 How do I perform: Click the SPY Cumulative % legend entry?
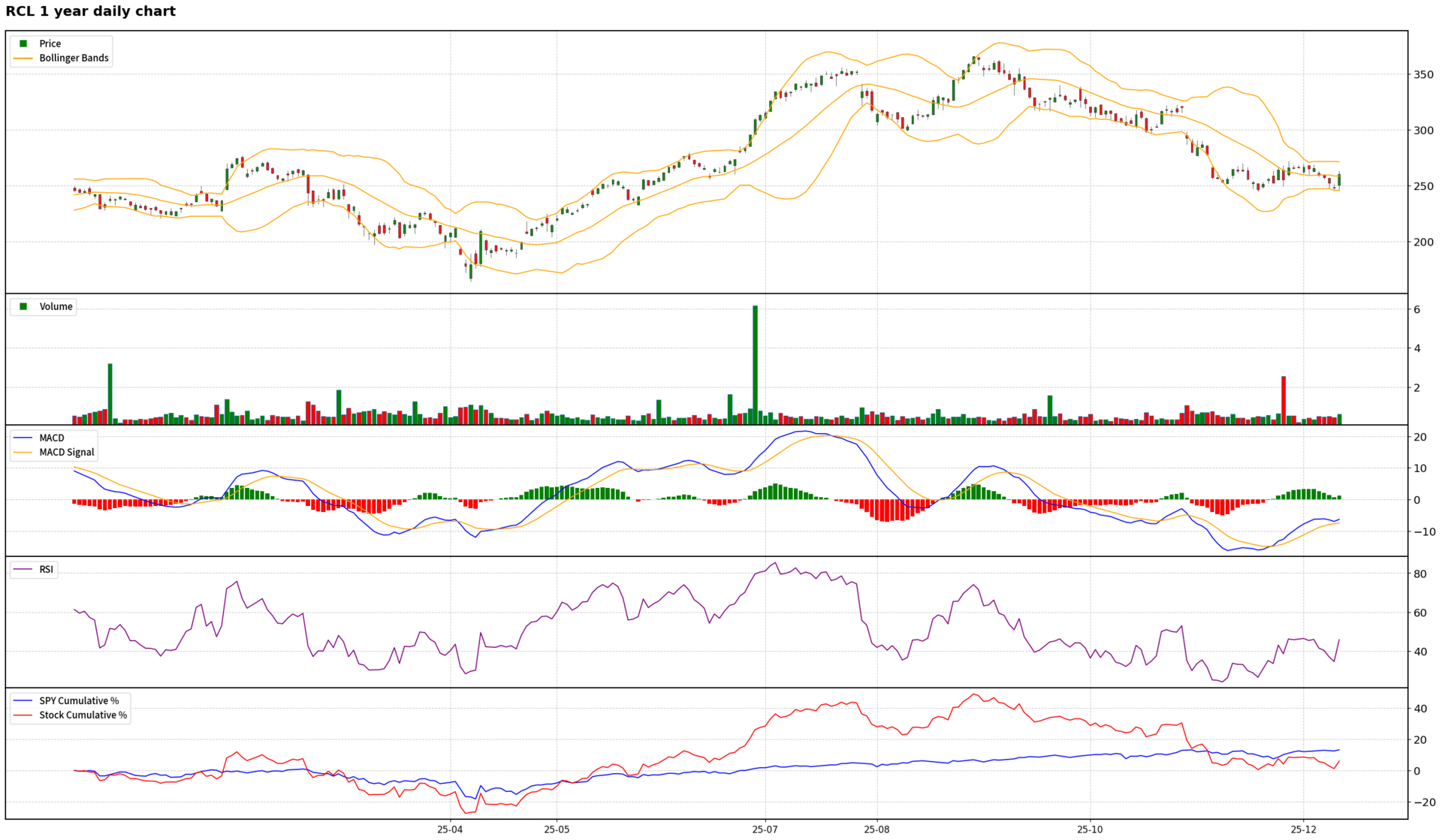tap(79, 700)
